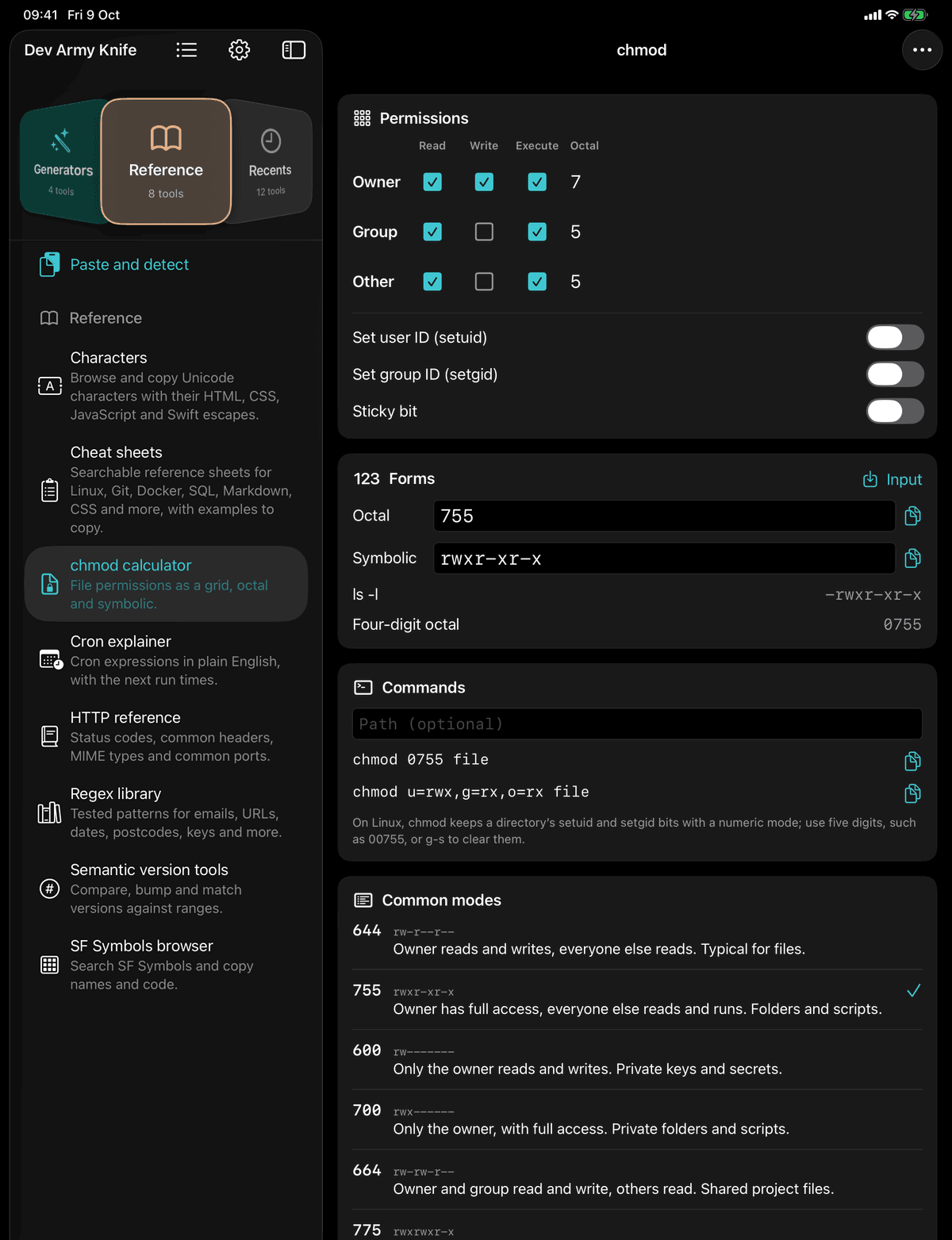Uncheck Owner Execute permission
Screen dimensions: 952x1240
pos(537,182)
